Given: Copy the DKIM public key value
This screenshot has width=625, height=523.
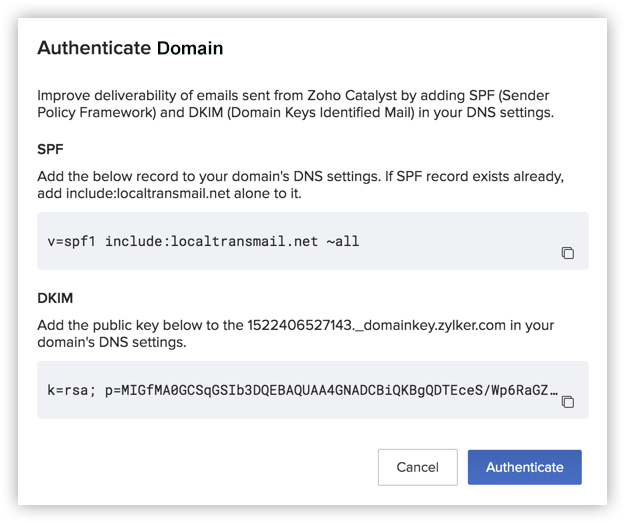Looking at the screenshot, I should 567,402.
